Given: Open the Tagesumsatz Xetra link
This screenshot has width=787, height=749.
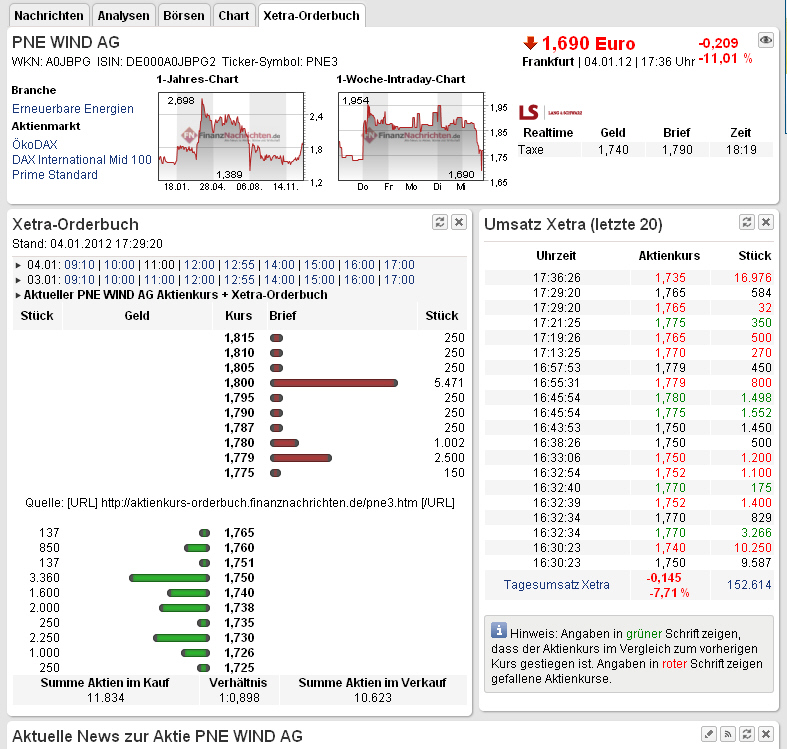Looking at the screenshot, I should click(557, 585).
